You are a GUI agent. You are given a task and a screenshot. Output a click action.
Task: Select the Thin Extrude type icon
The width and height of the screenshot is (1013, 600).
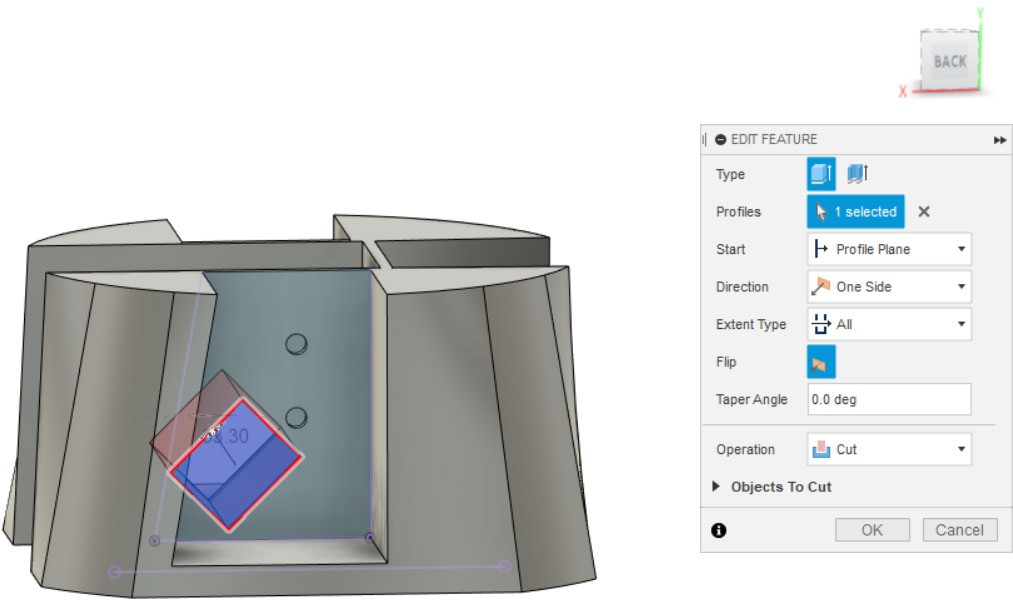[x=857, y=174]
